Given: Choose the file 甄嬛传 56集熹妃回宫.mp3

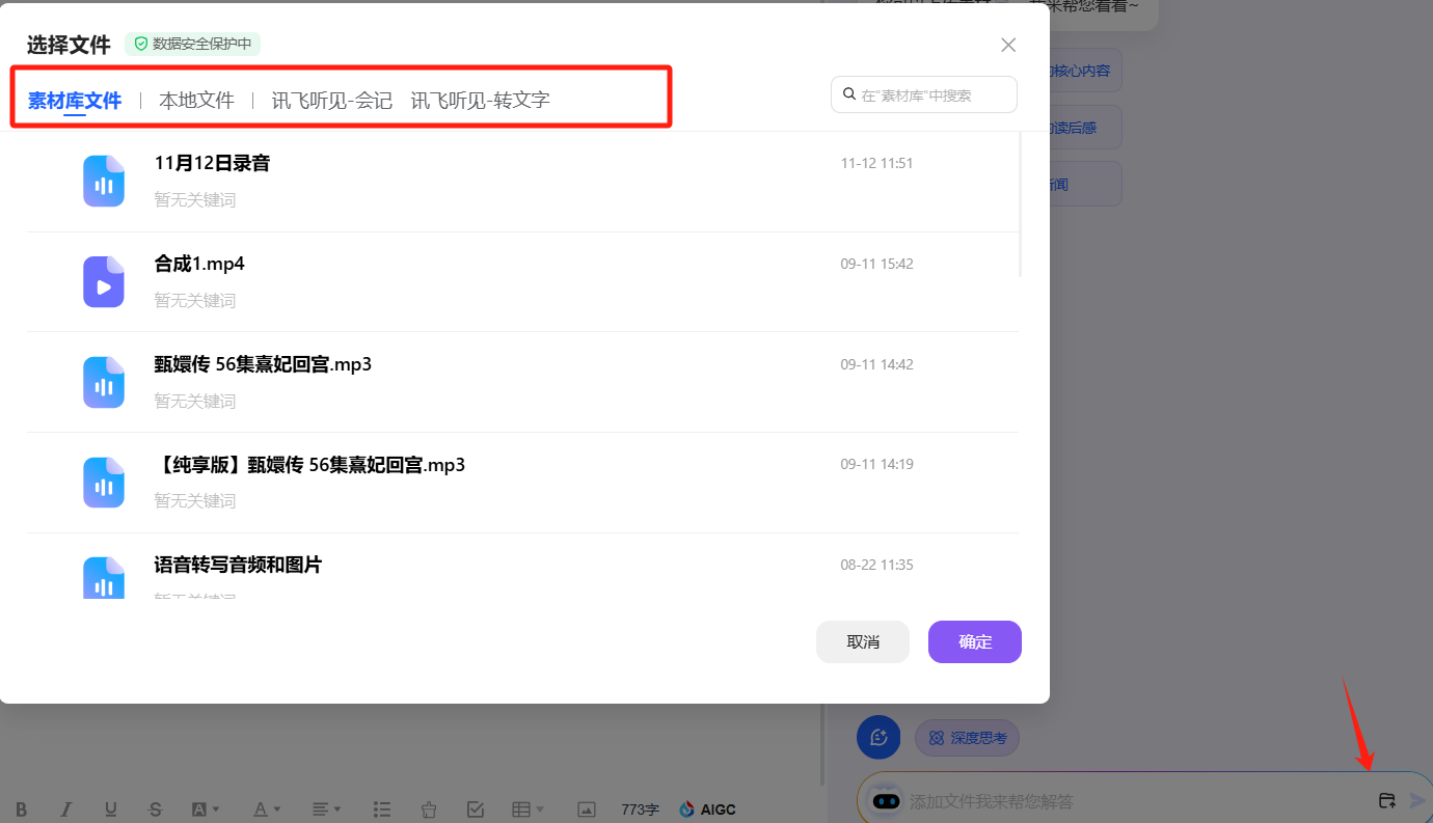Looking at the screenshot, I should tap(263, 364).
